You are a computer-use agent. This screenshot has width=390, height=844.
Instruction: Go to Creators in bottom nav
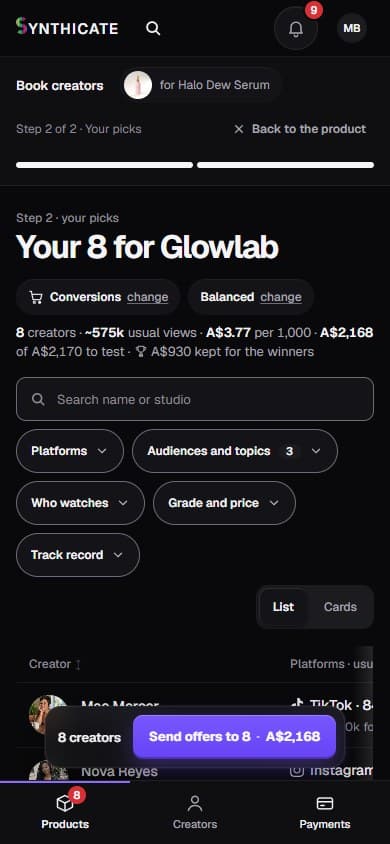[195, 813]
